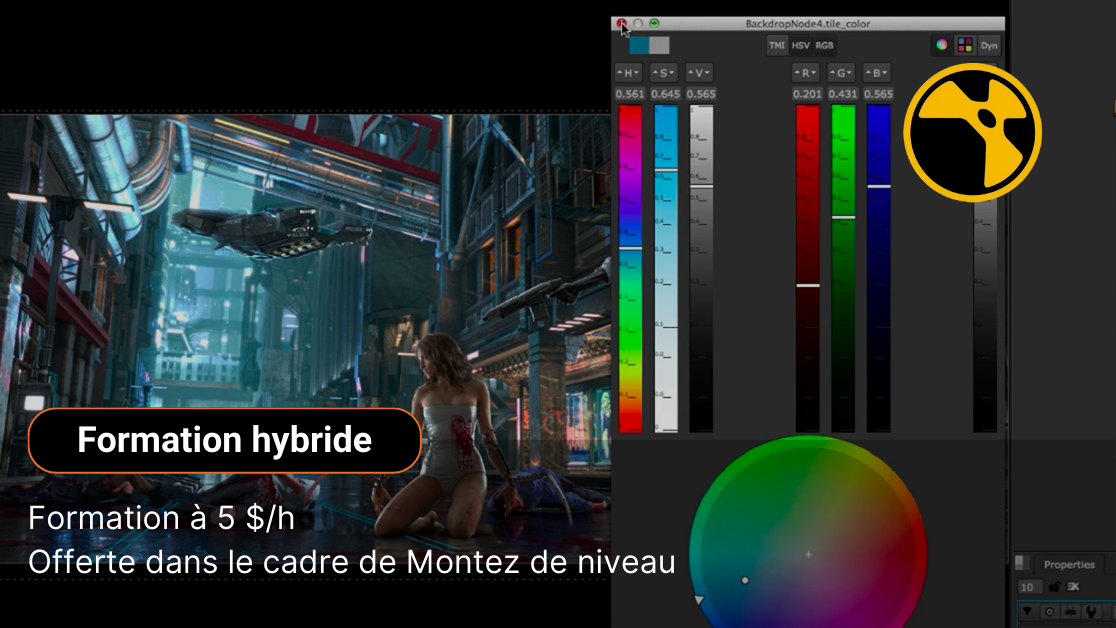This screenshot has width=1116, height=628.
Task: Switch to the RGB tab
Action: [x=823, y=45]
